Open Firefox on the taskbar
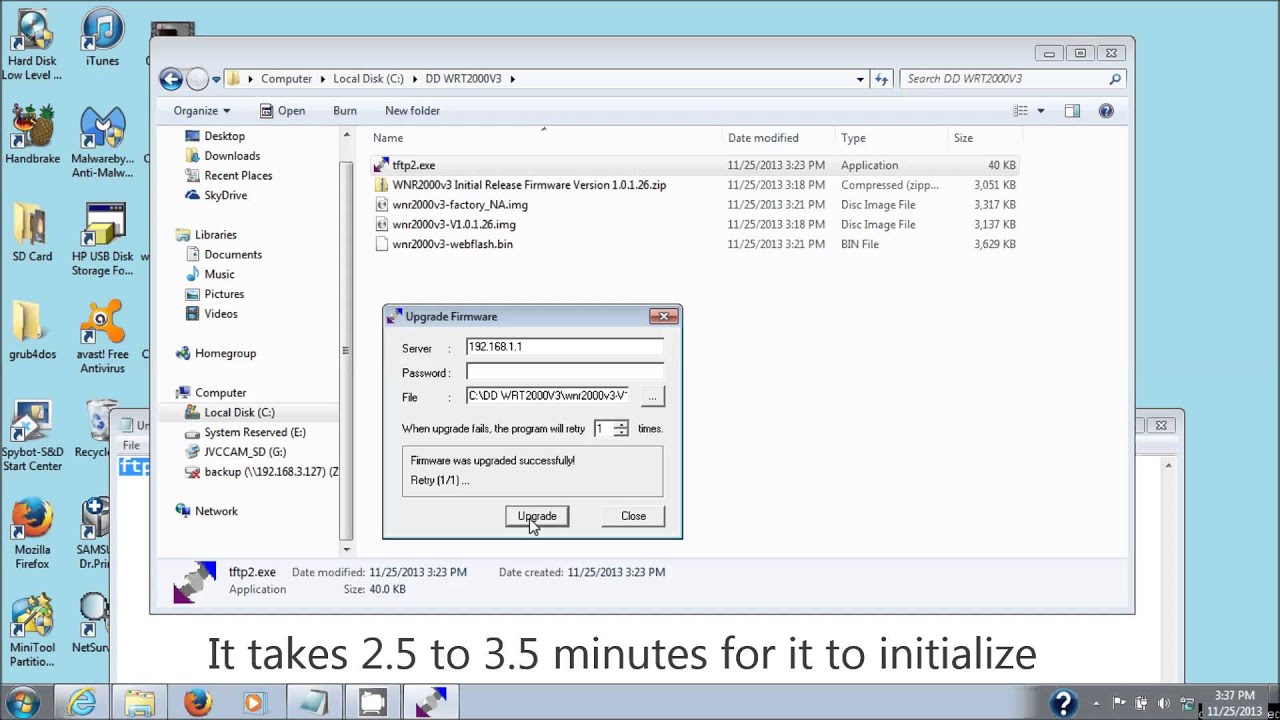The width and height of the screenshot is (1280, 720). click(197, 703)
